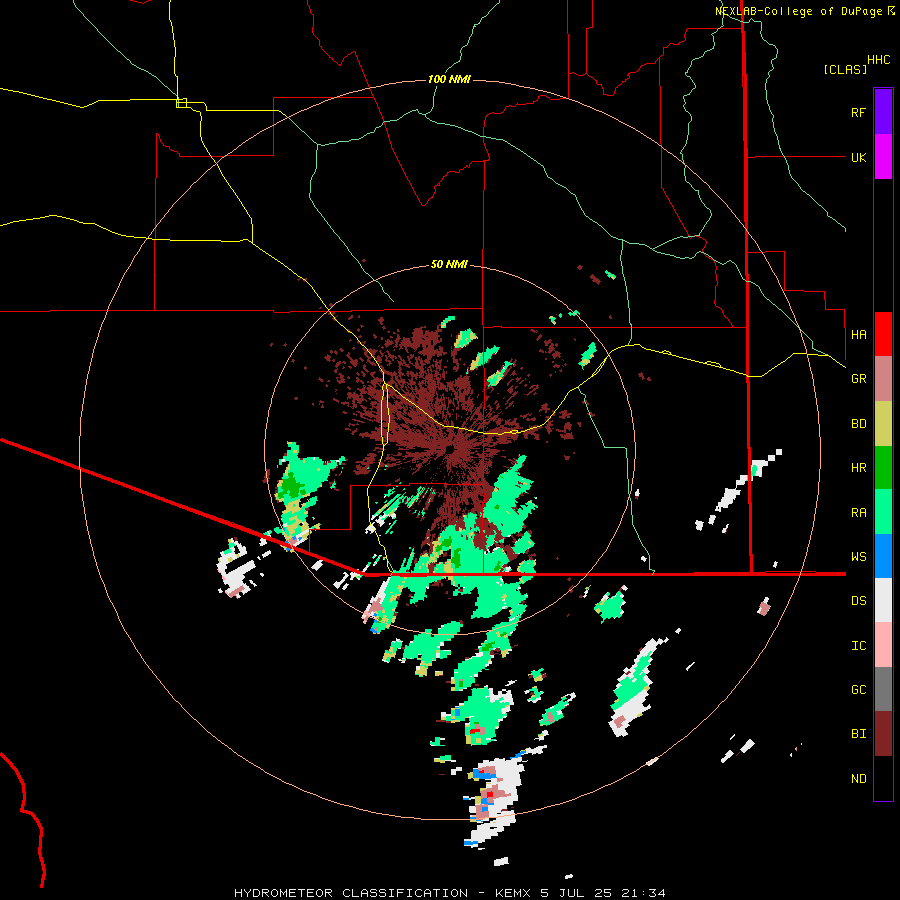Click the 'RA' legend label
This screenshot has width=900, height=900.
pyautogui.click(x=858, y=513)
